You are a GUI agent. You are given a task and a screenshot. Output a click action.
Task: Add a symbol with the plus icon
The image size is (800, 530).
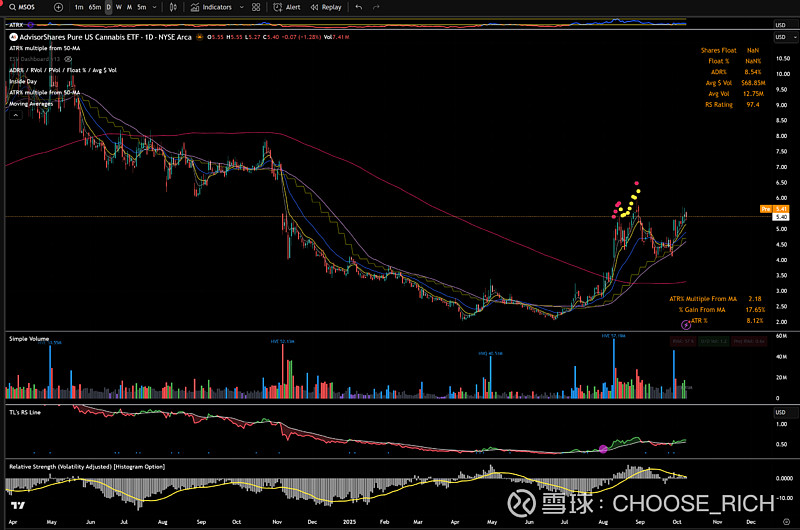click(x=58, y=7)
